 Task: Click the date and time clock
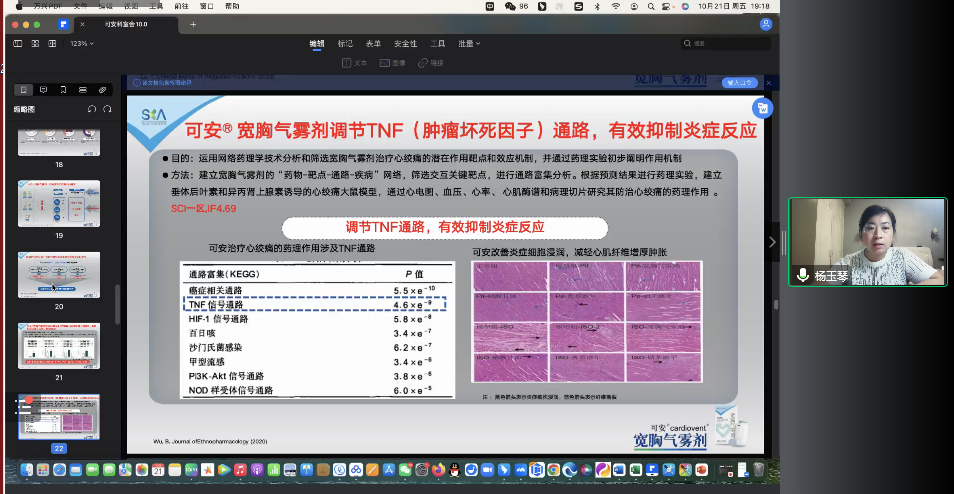tap(734, 6)
